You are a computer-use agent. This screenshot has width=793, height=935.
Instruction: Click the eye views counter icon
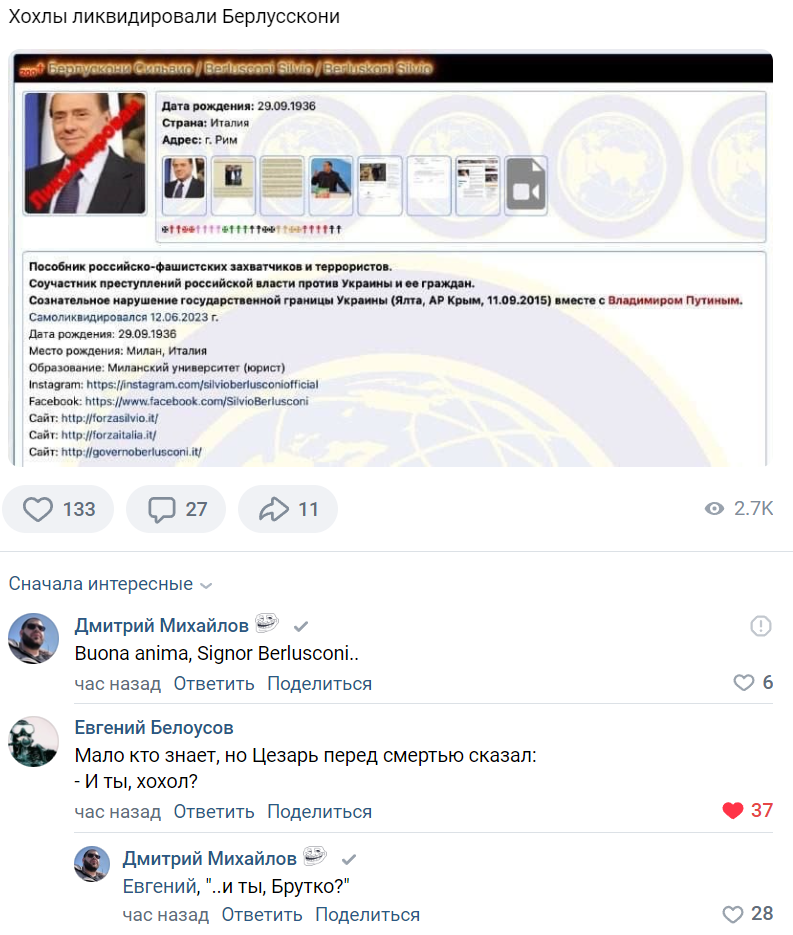[x=714, y=509]
